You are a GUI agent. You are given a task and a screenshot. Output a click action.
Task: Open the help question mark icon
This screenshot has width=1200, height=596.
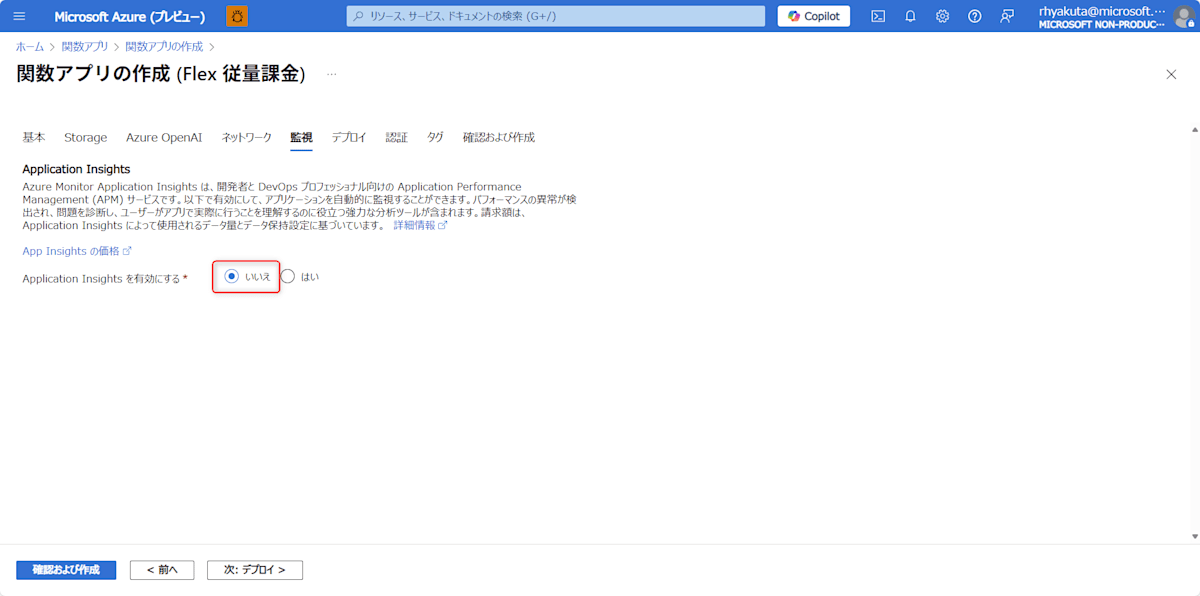pyautogui.click(x=975, y=16)
